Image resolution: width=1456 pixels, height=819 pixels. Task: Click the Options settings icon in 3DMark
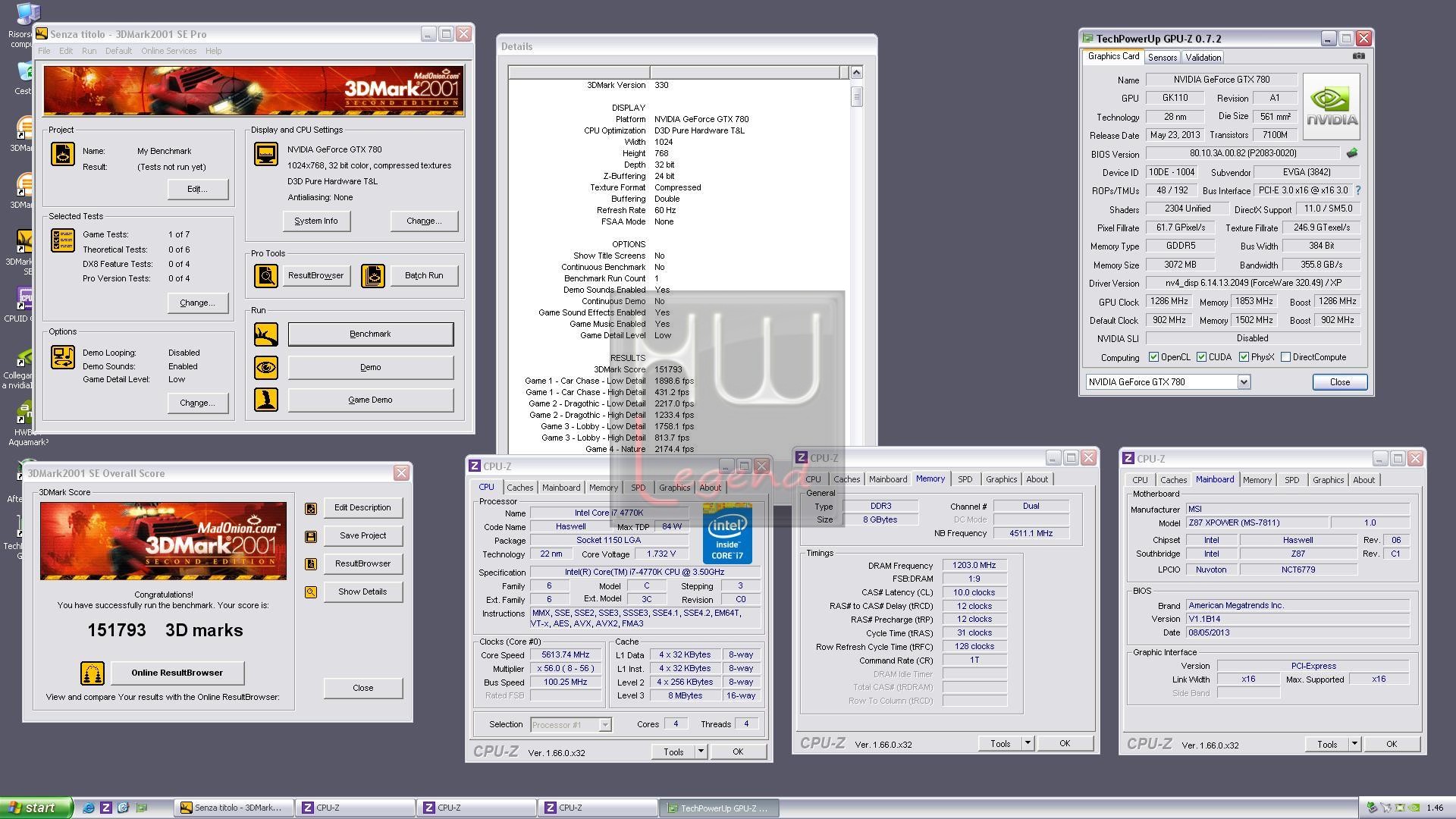[62, 357]
